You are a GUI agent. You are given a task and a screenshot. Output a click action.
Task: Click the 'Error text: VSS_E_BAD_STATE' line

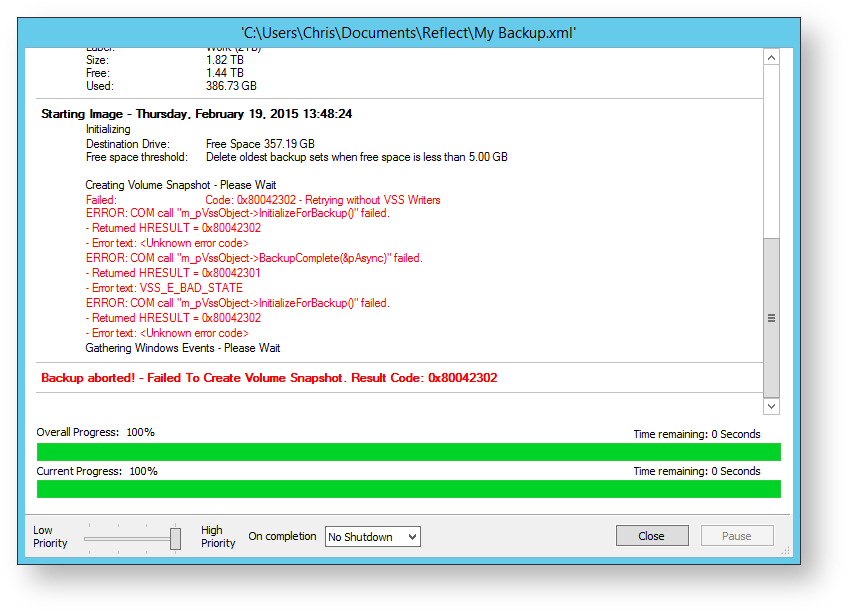164,288
